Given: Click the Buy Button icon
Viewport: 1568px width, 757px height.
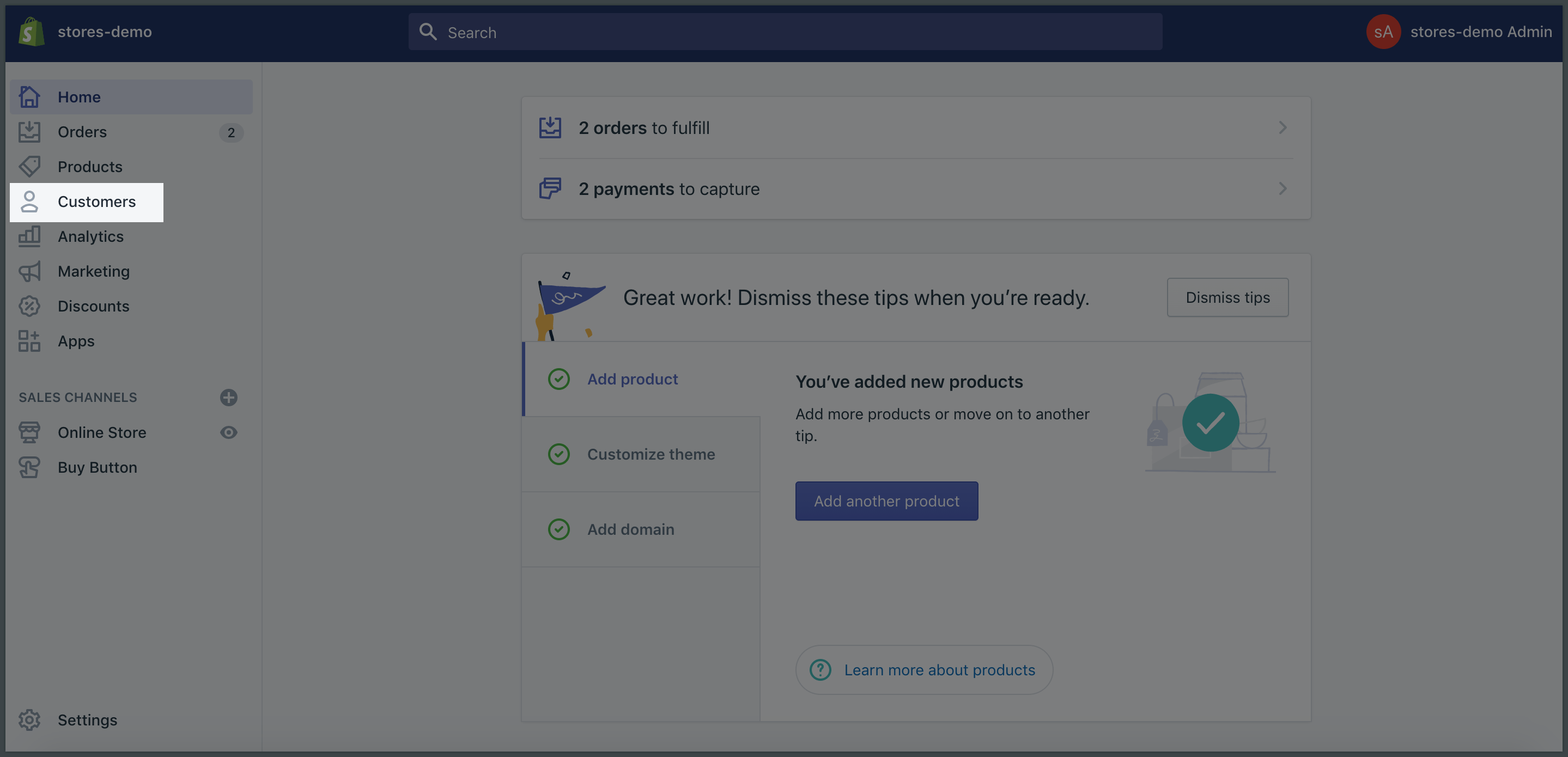Looking at the screenshot, I should [29, 467].
